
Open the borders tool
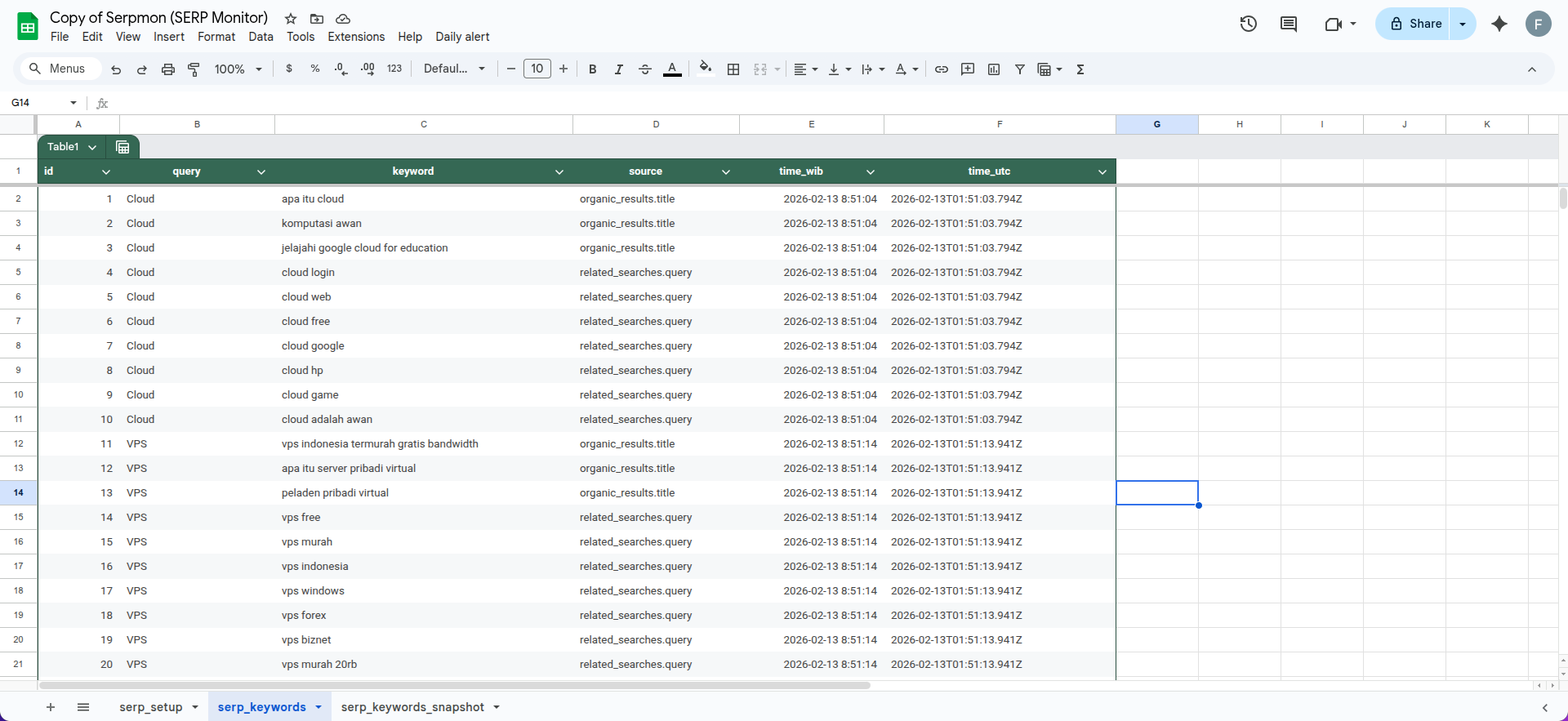pos(733,69)
